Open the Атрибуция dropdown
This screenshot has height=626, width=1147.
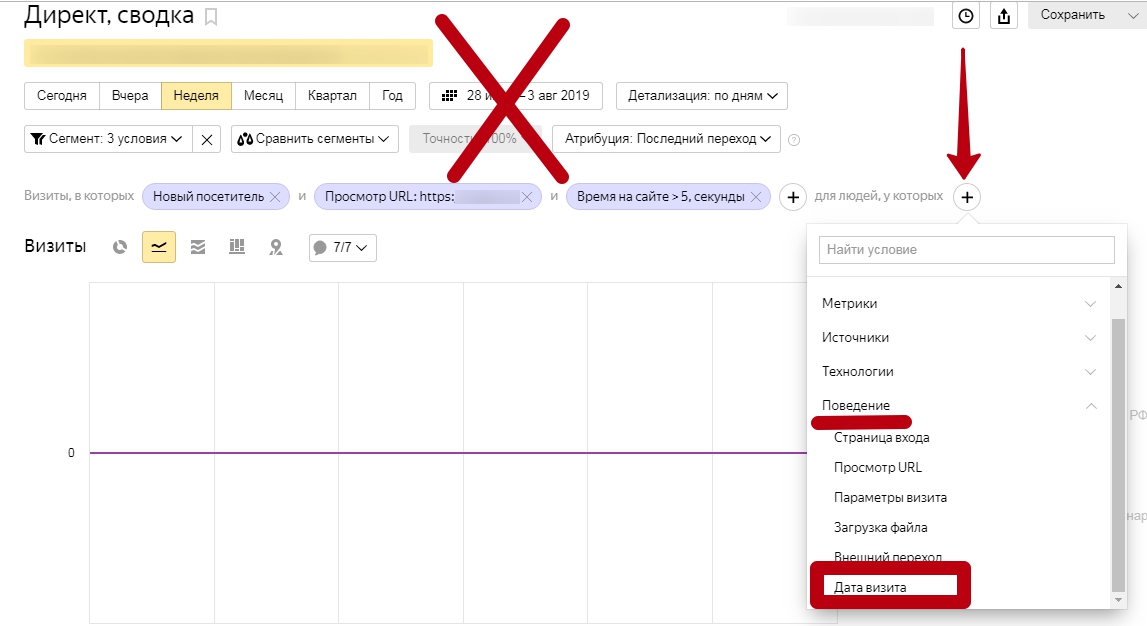point(666,139)
